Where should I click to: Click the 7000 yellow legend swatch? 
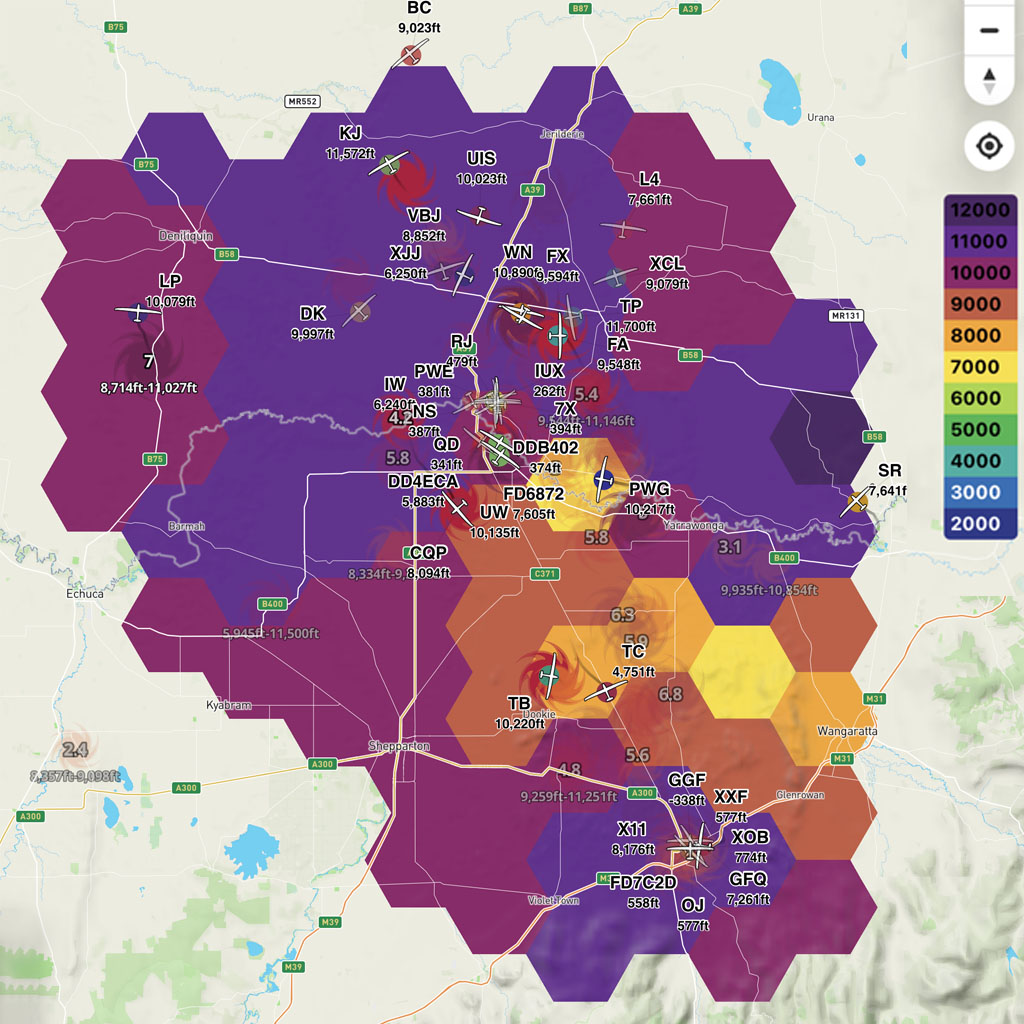click(979, 367)
